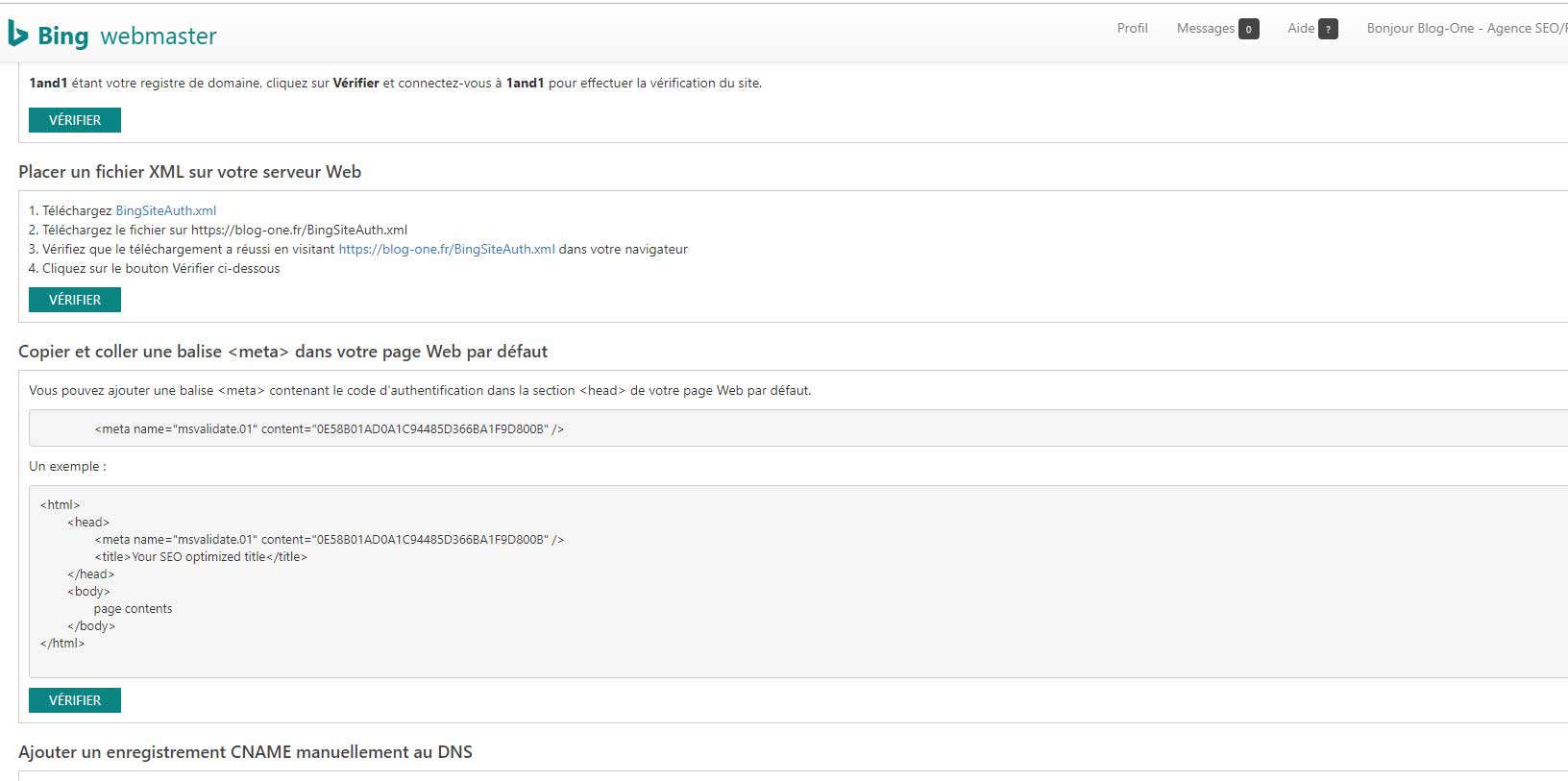Click the meta line inside the example code
This screenshot has height=781, width=1568.
(x=329, y=539)
